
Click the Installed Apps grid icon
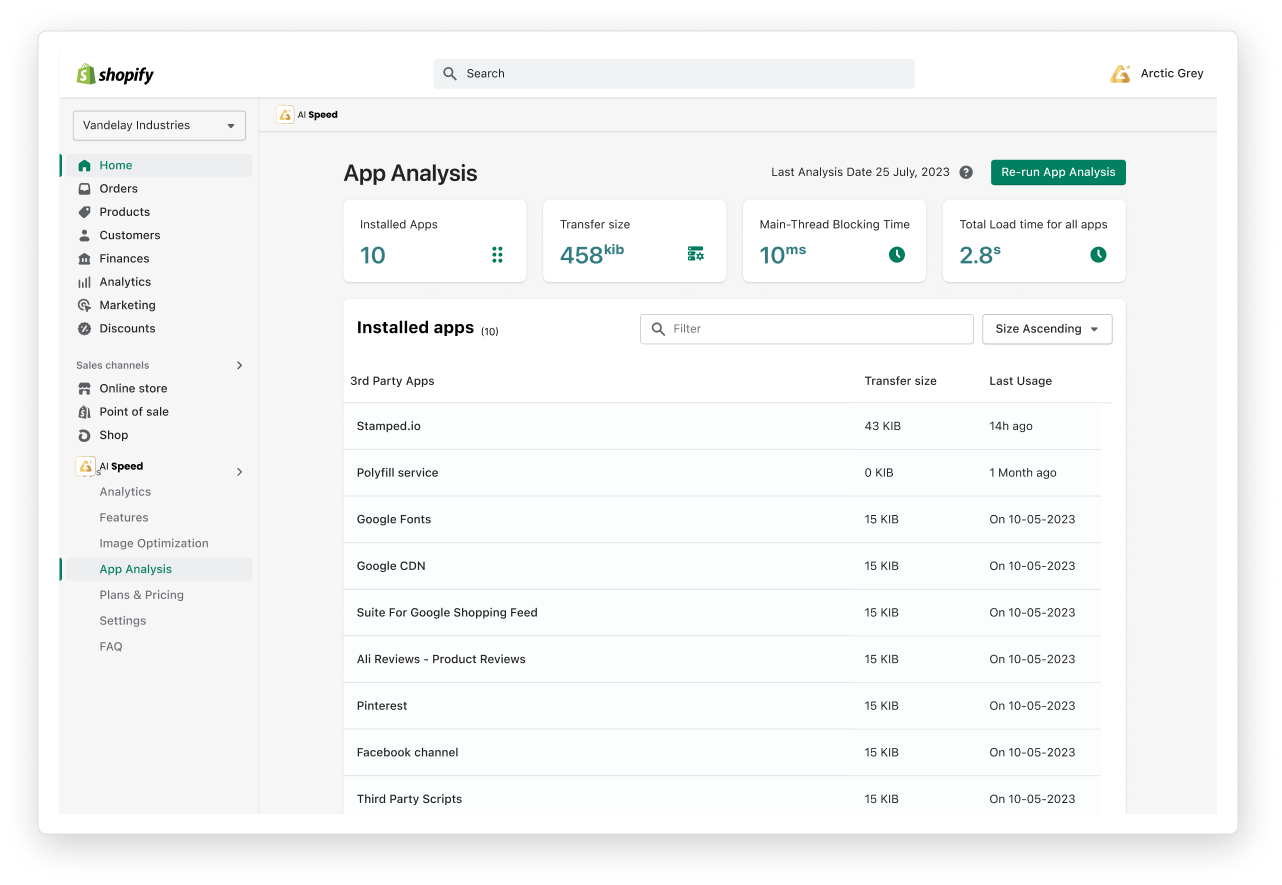[497, 255]
